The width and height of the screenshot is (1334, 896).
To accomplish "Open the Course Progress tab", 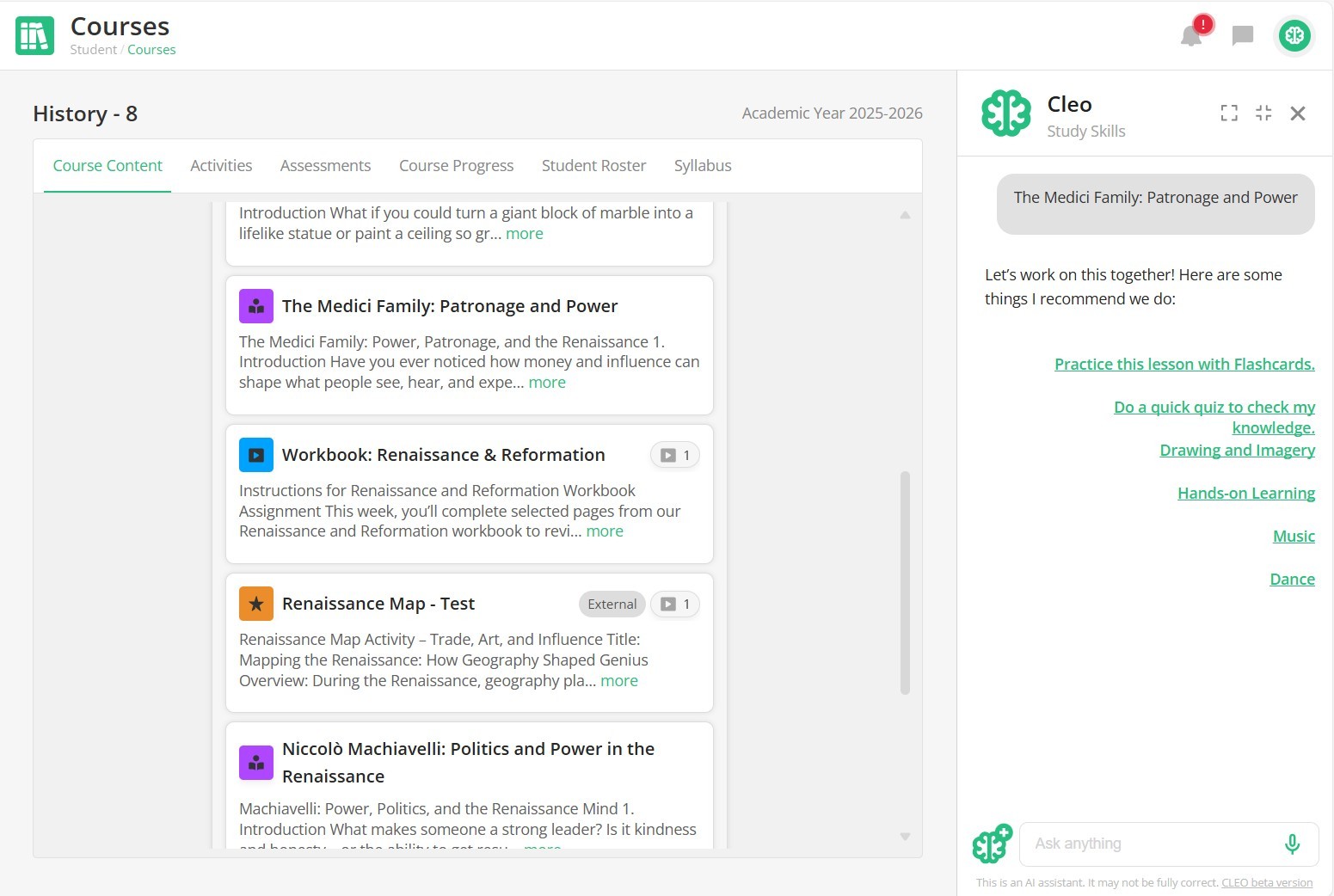I will tap(456, 166).
